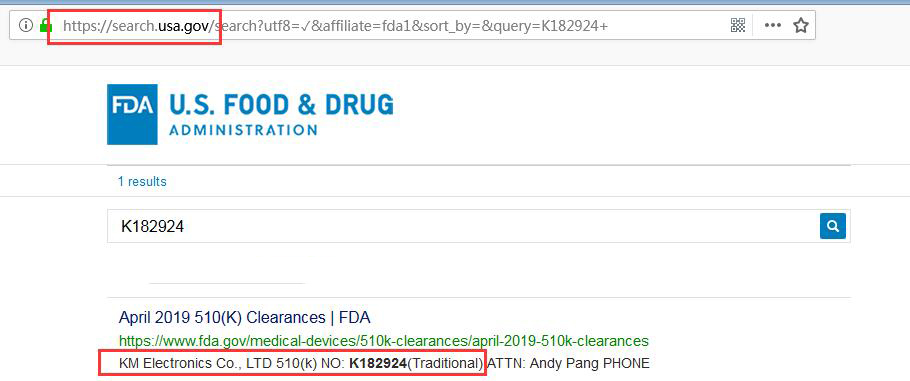Click the '1 results' count text
The image size is (910, 381).
(142, 182)
